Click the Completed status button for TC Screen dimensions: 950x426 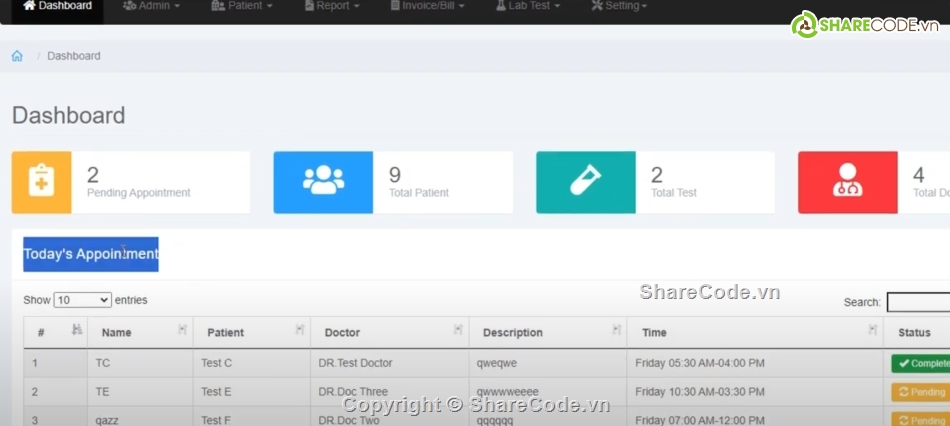[921, 364]
